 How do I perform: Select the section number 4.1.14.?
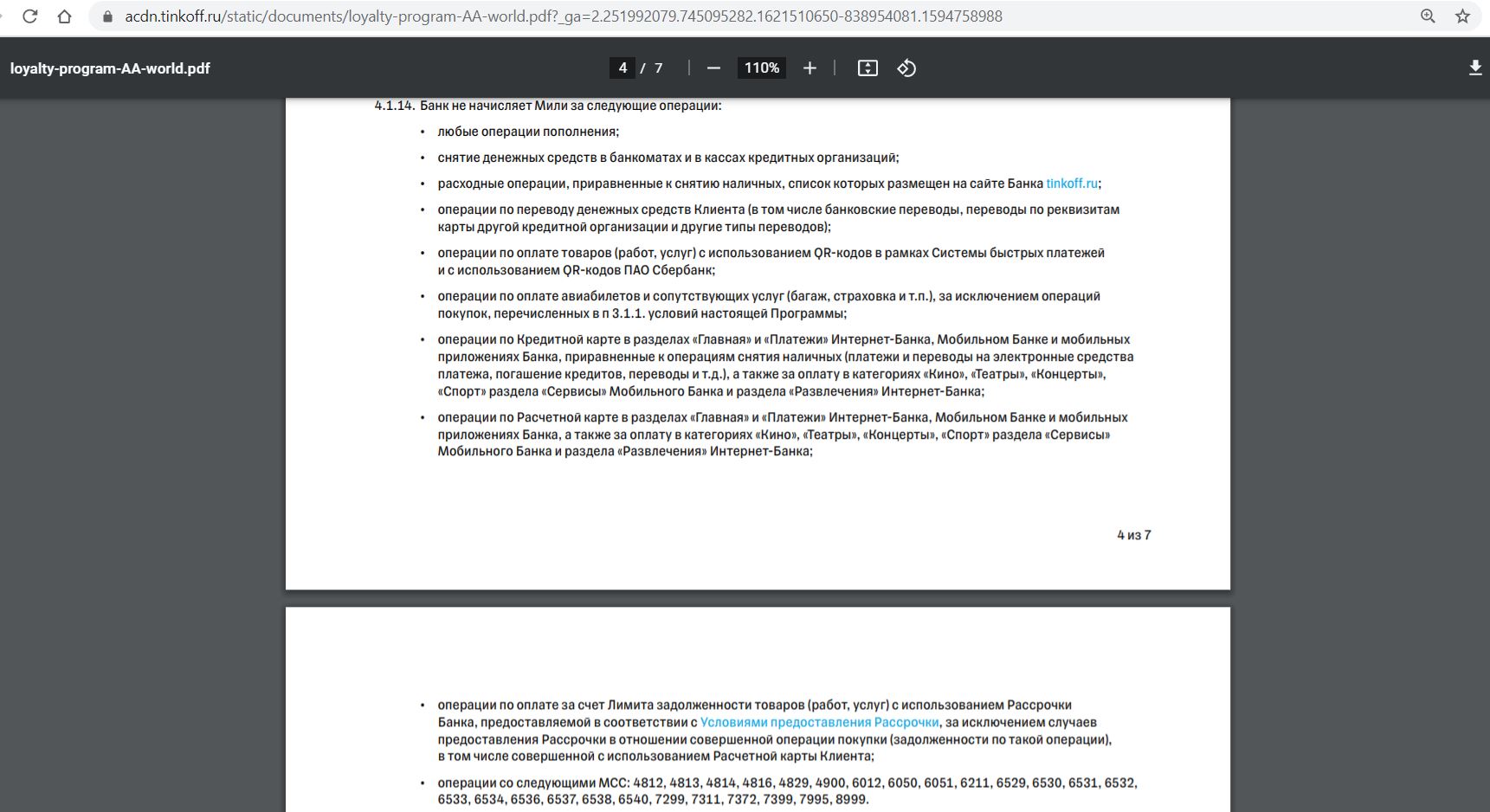coord(394,106)
